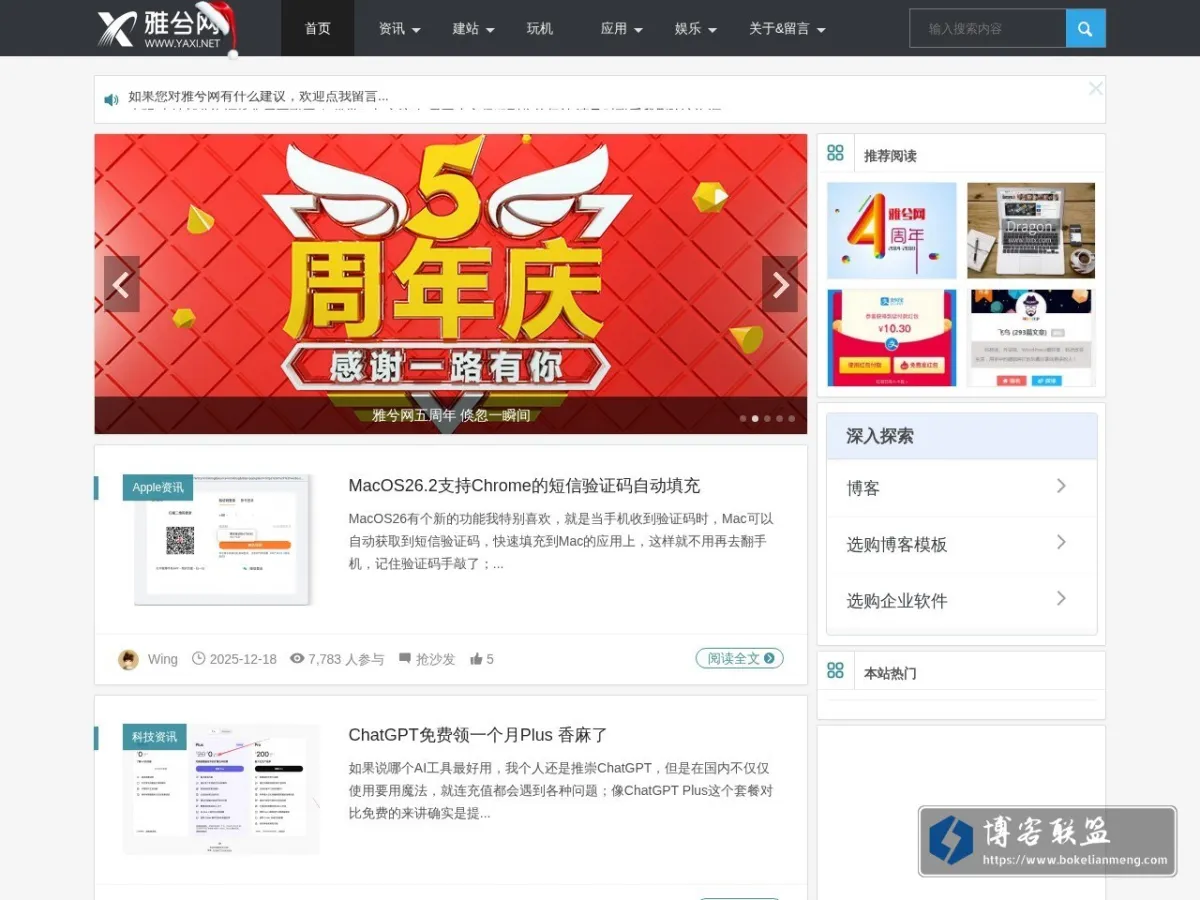Click the 抢沙发 comment link

(435, 659)
